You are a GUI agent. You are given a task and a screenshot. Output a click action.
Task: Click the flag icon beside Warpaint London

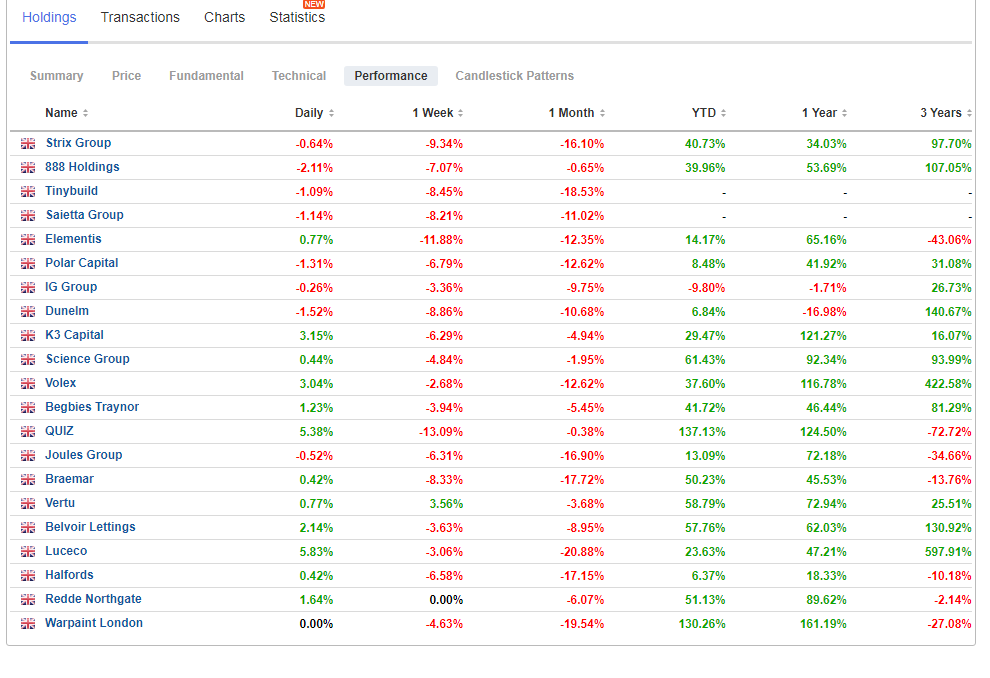28,623
